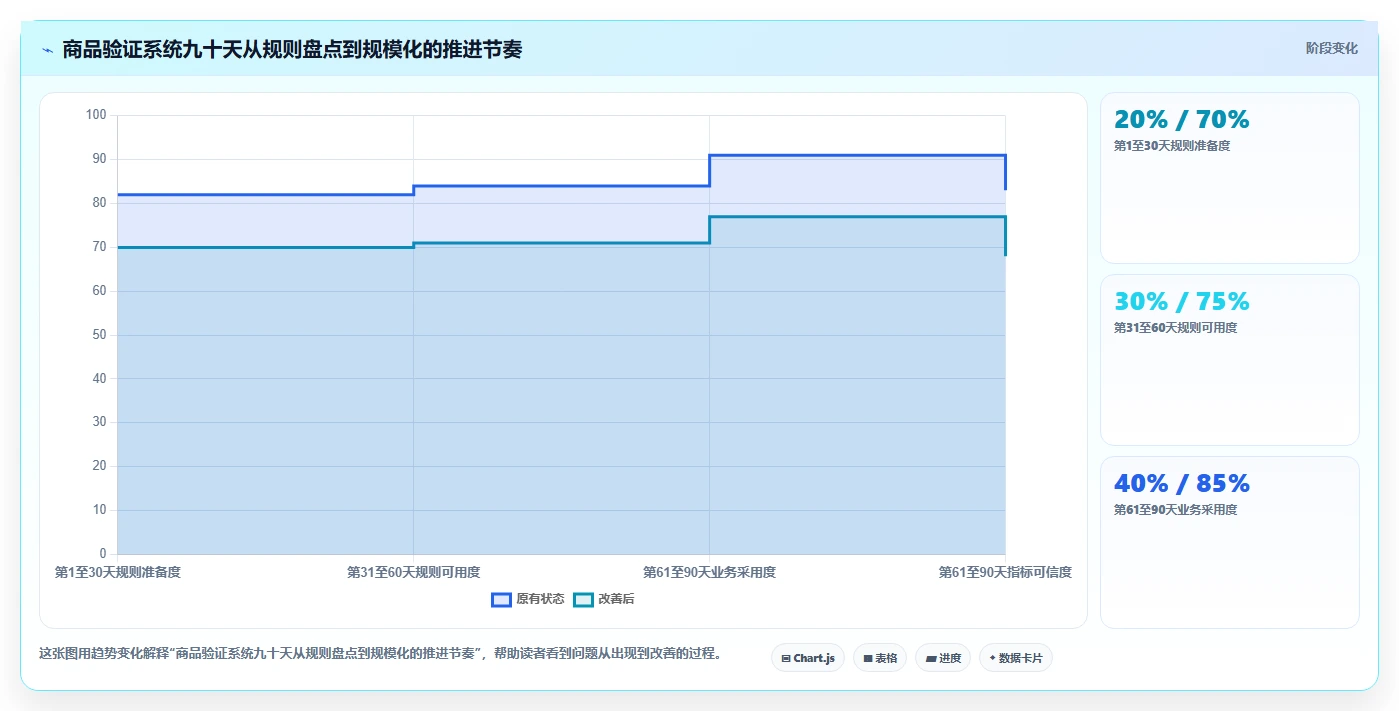Open the 30% / 75% data card
The height and width of the screenshot is (711, 1399).
(1230, 360)
